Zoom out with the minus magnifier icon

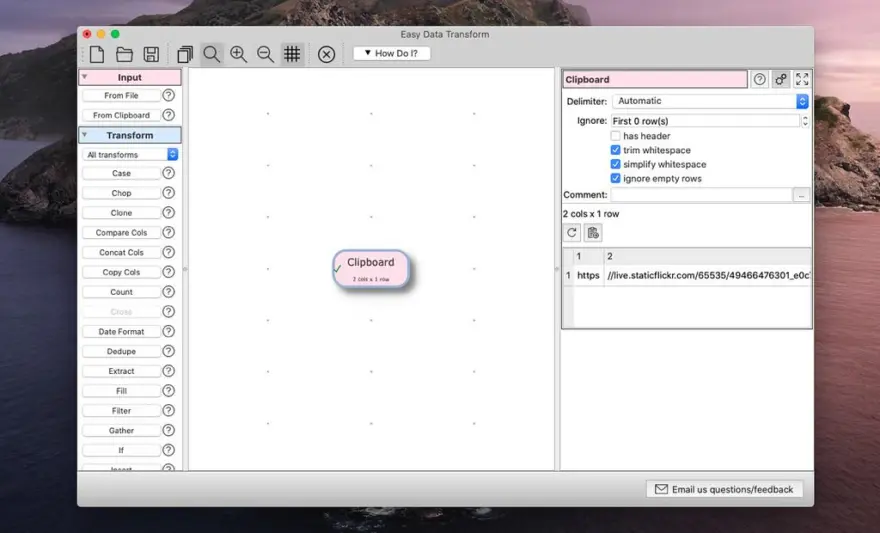coord(265,54)
